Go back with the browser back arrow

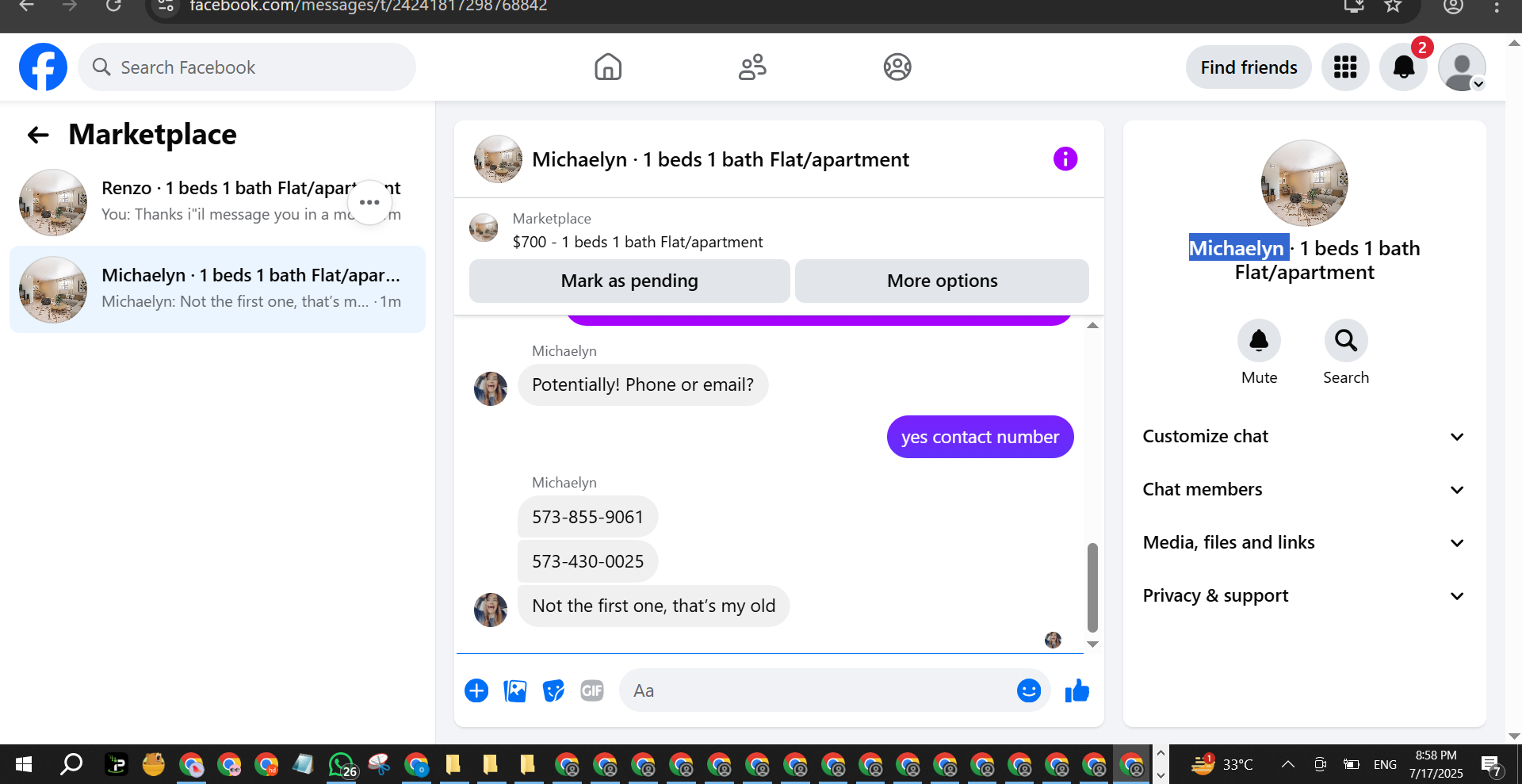coord(26,6)
